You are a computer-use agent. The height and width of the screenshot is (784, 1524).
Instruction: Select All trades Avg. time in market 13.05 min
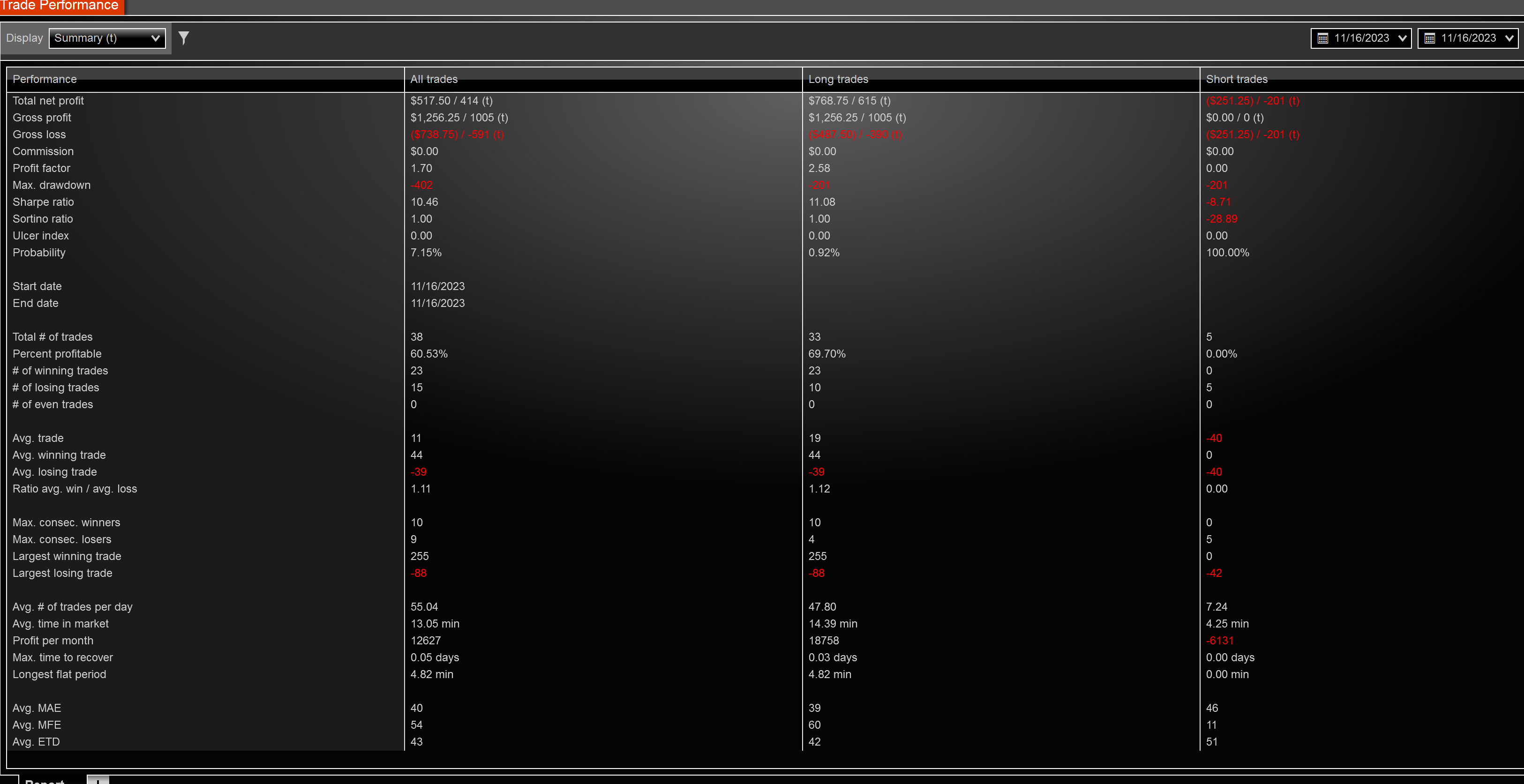click(435, 624)
